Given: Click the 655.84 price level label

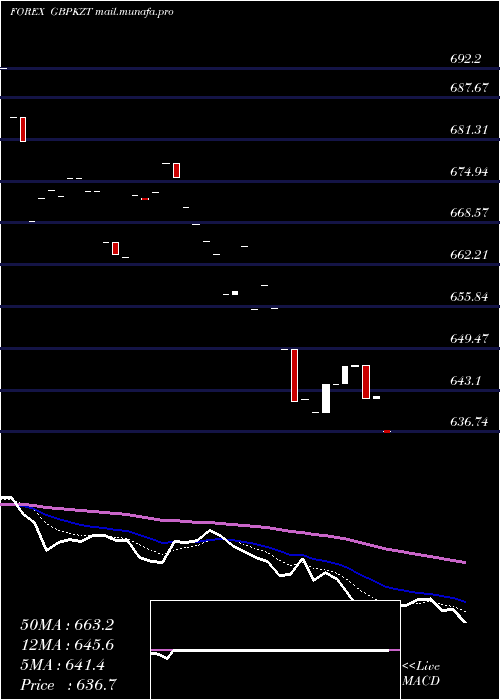Looking at the screenshot, I should (469, 297).
